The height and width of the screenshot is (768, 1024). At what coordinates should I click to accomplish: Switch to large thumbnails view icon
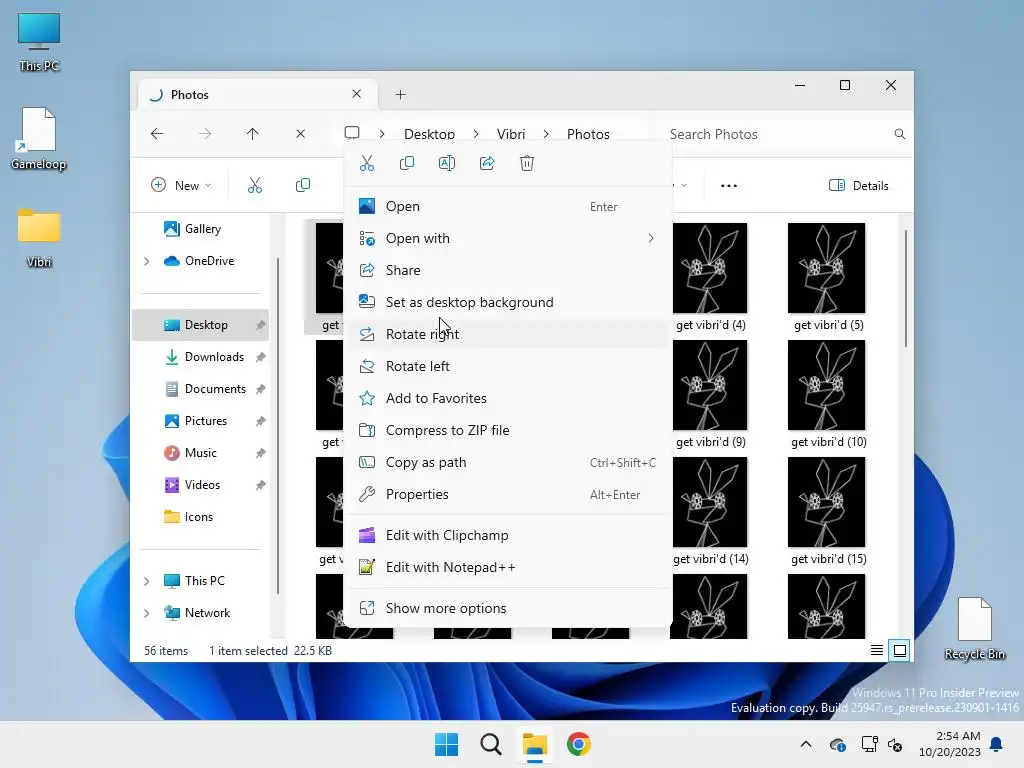click(899, 650)
